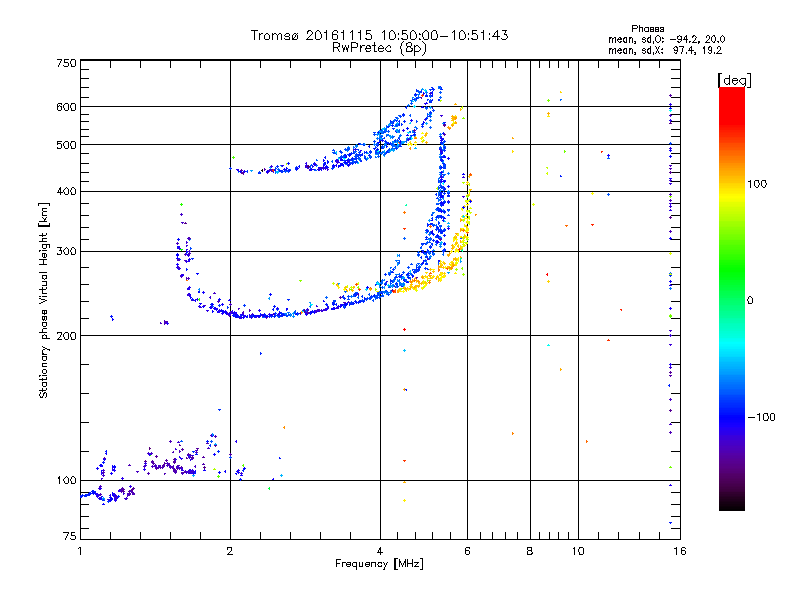
Task: Click the 'Frequency [MHz]' axis label
Action: tap(379, 564)
